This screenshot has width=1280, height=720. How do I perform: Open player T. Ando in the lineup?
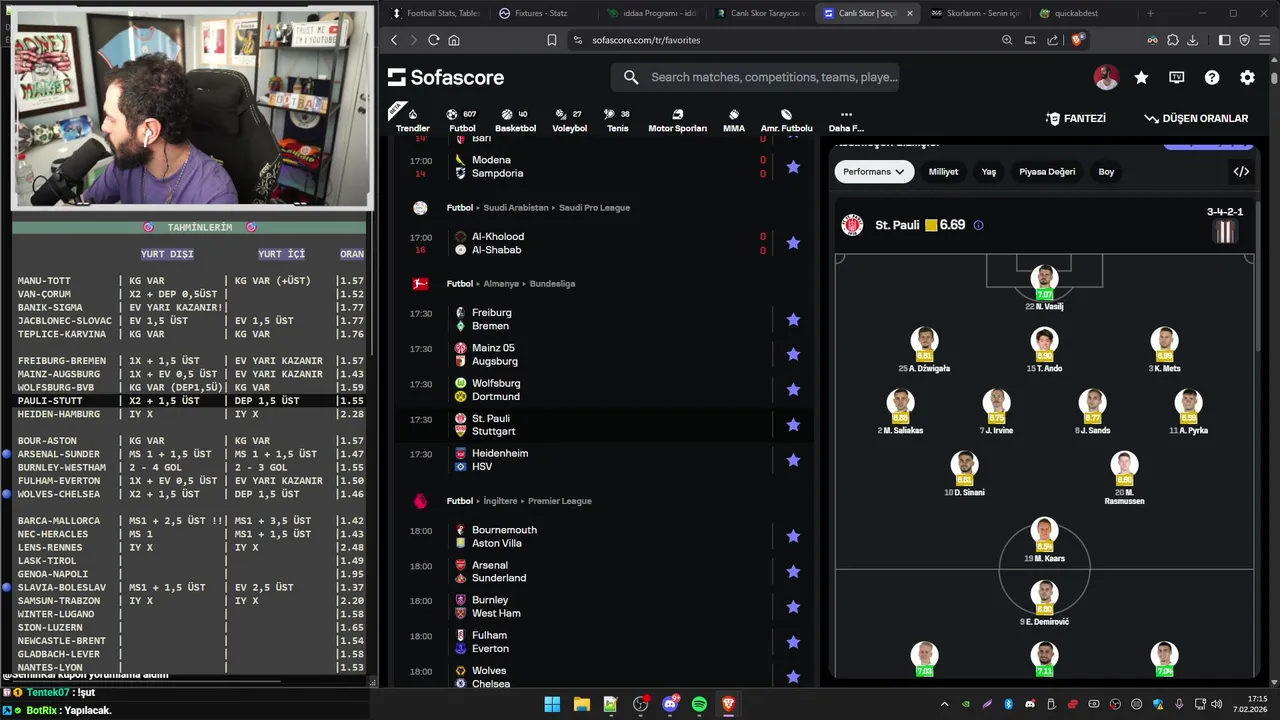1044,350
